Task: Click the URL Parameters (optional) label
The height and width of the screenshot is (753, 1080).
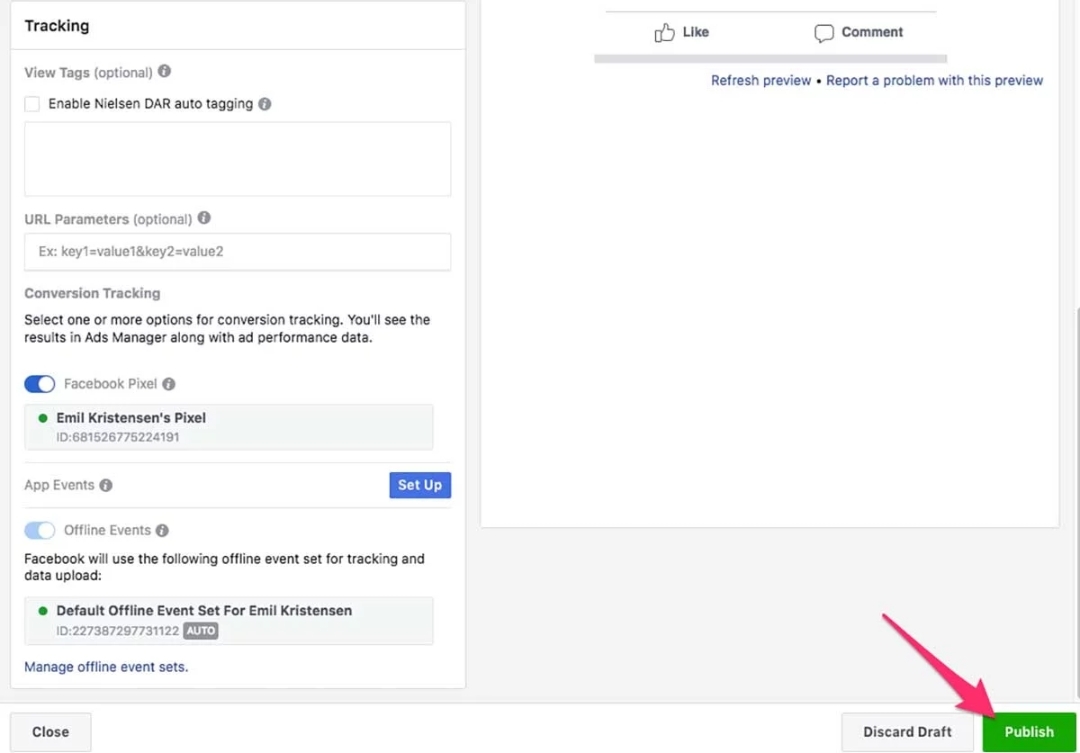Action: (108, 219)
